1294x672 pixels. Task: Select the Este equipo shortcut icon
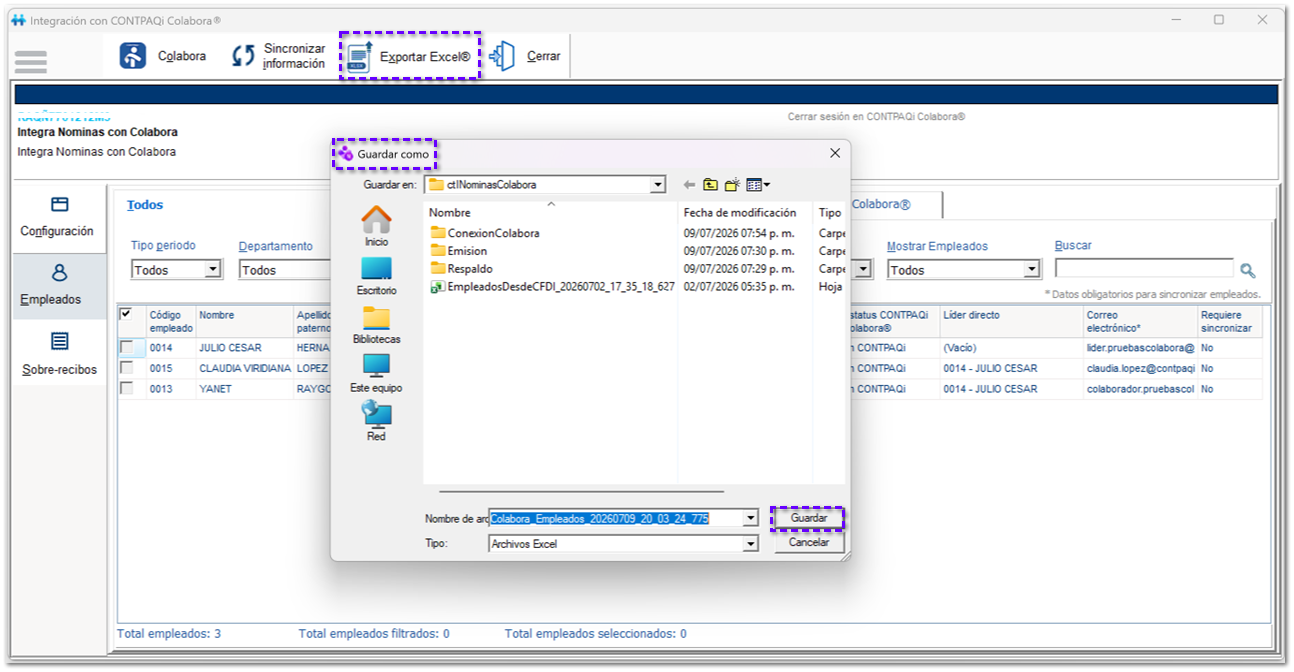click(376, 365)
